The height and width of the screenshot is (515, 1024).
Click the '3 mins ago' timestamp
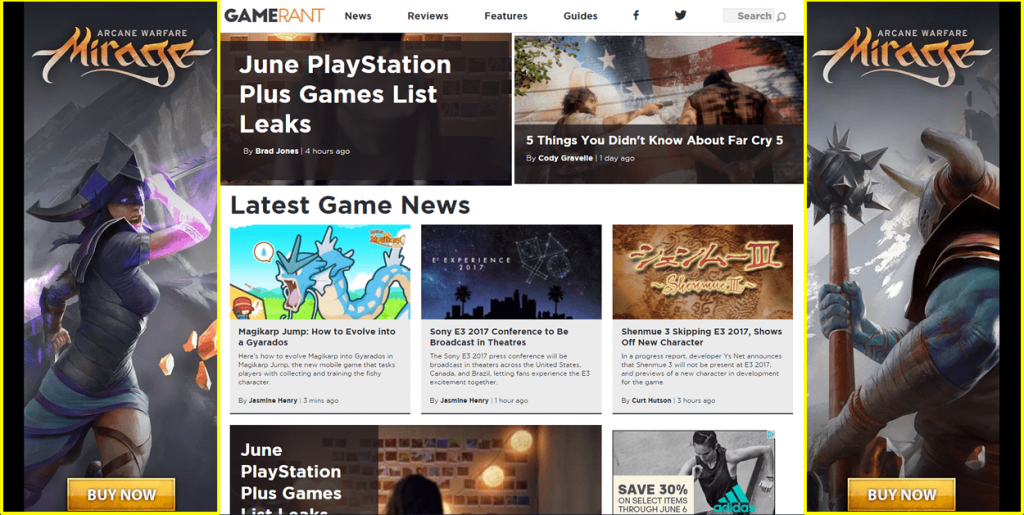321,400
